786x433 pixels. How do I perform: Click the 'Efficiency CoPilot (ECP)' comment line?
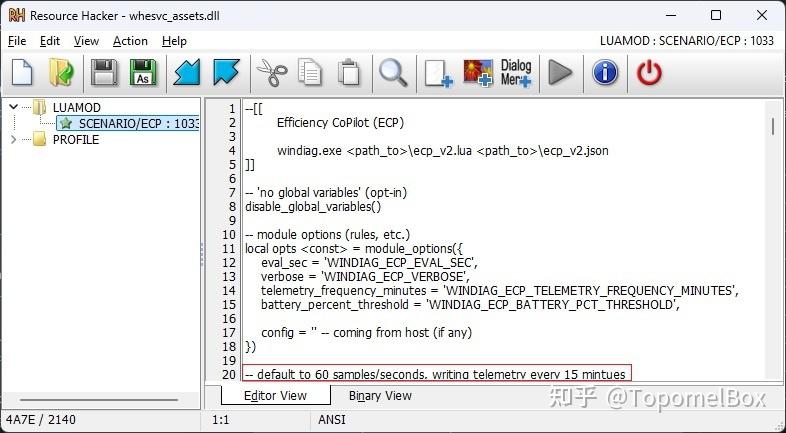coord(340,122)
